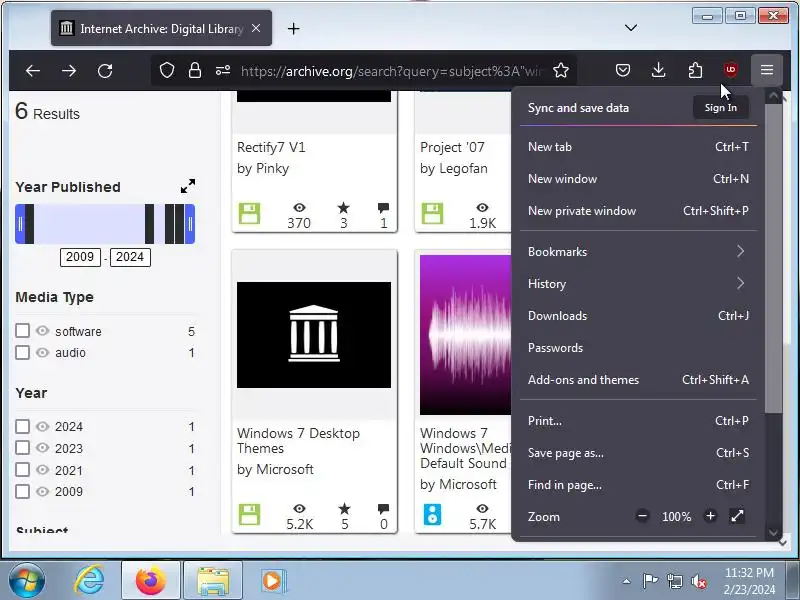
Task: Edit the 2009 start year field
Action: point(80,257)
